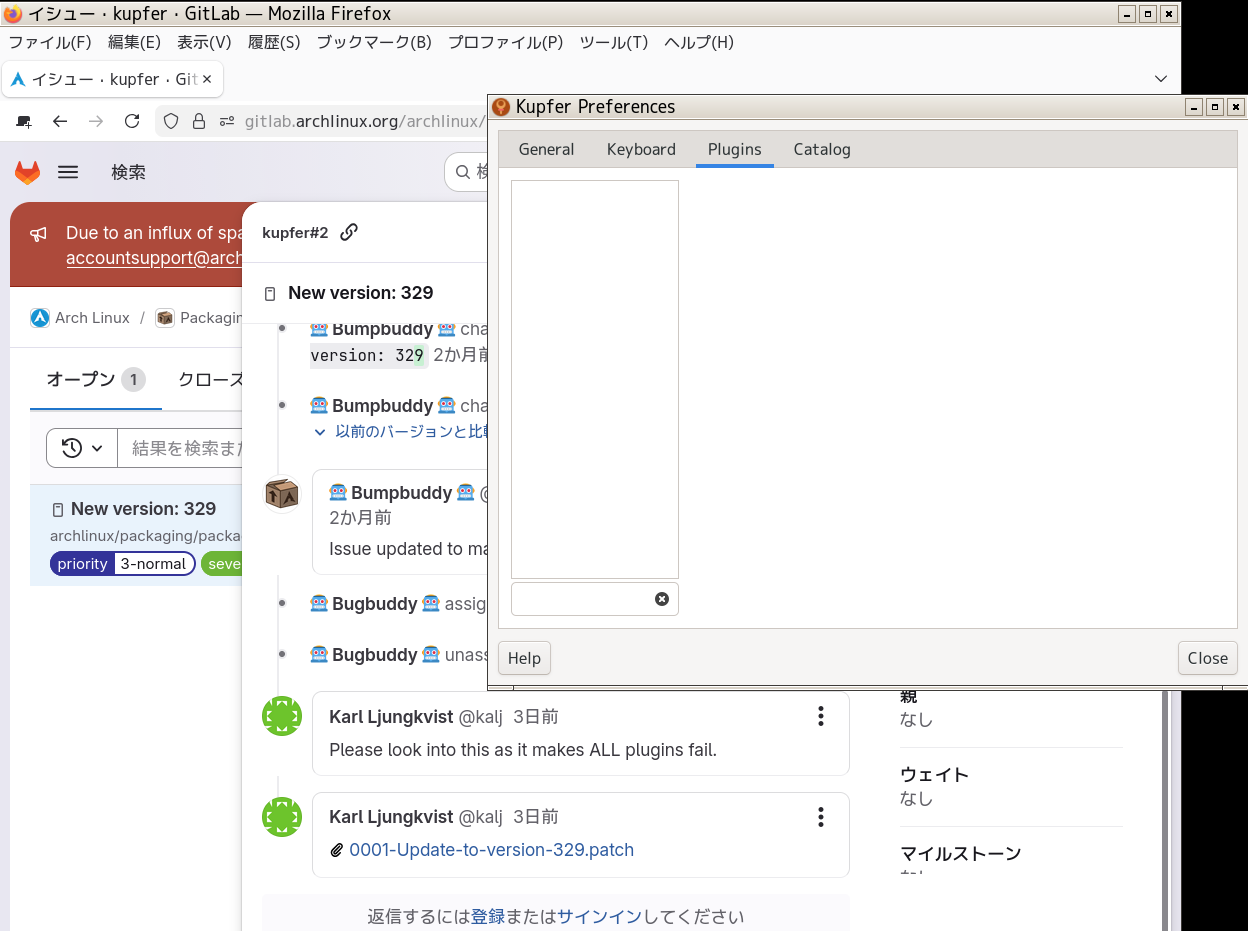
Task: Click Karl Ljungkvist name on patch comment
Action: [x=391, y=817]
